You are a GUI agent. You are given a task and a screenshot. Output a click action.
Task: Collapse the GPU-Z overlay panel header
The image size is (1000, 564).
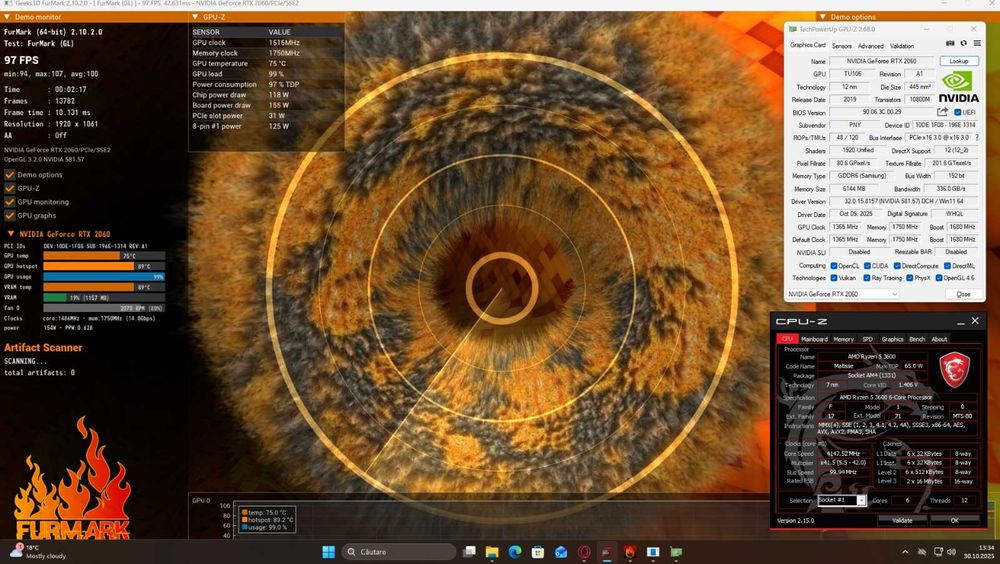(x=195, y=17)
